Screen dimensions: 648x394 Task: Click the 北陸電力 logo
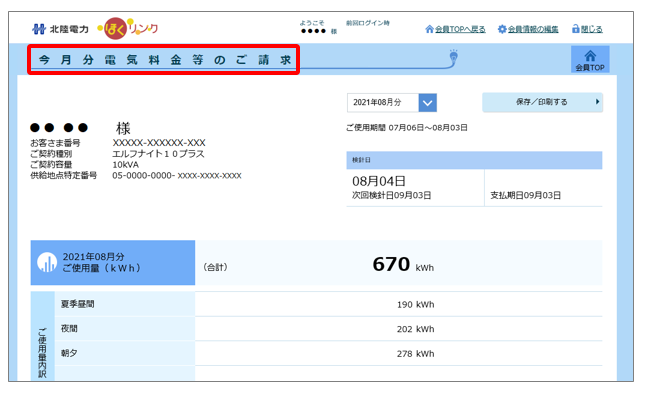click(x=60, y=29)
